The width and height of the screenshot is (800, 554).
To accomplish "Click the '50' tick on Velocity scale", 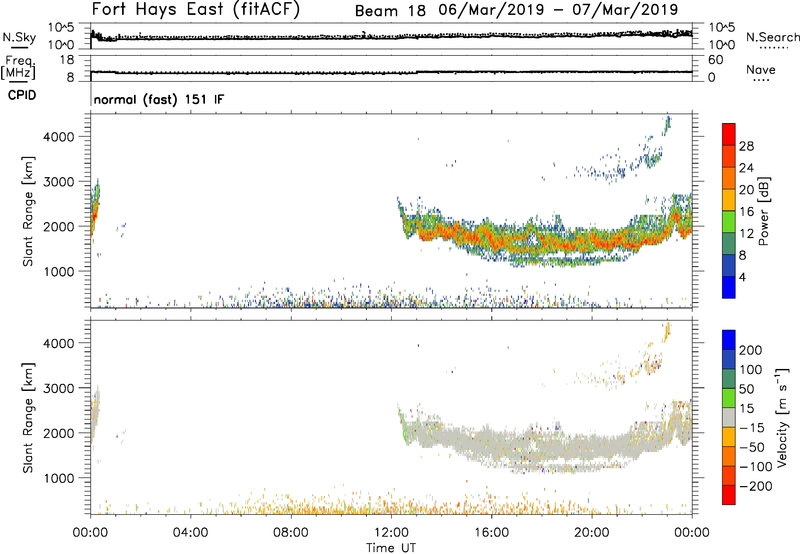I will [747, 389].
